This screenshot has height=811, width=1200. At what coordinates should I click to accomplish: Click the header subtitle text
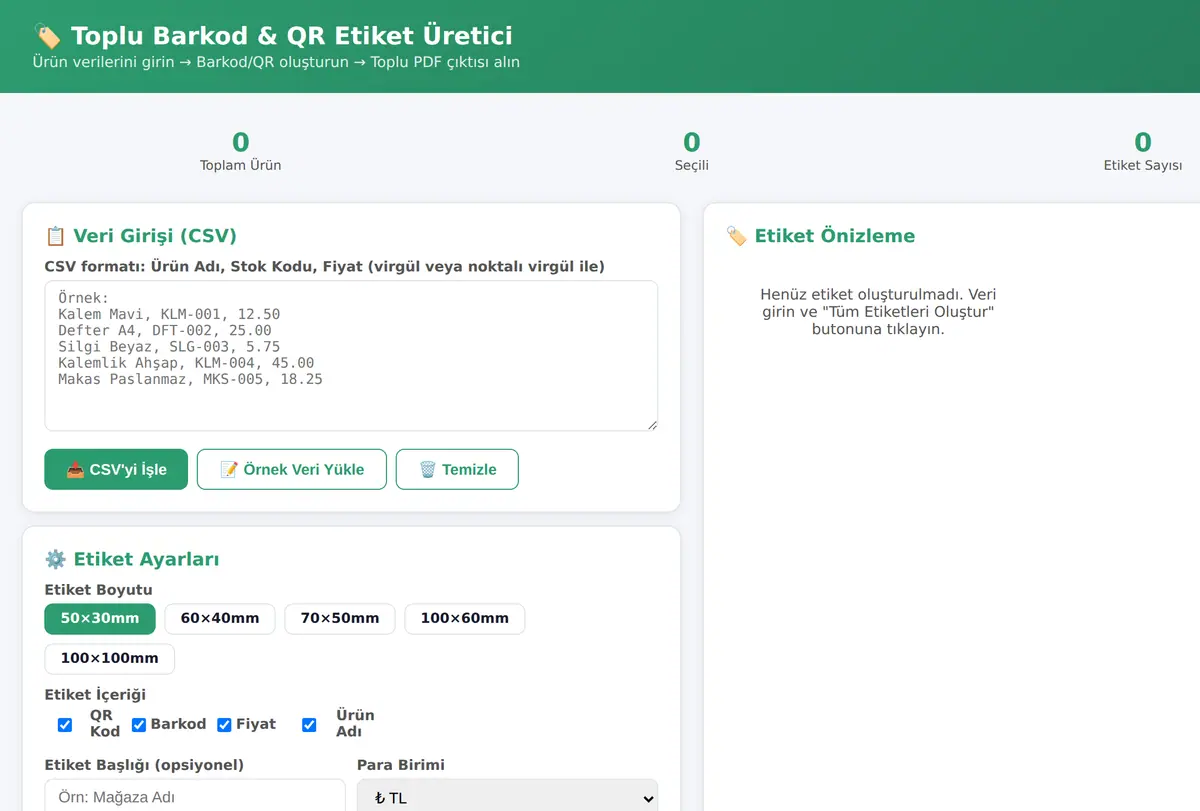[x=276, y=62]
